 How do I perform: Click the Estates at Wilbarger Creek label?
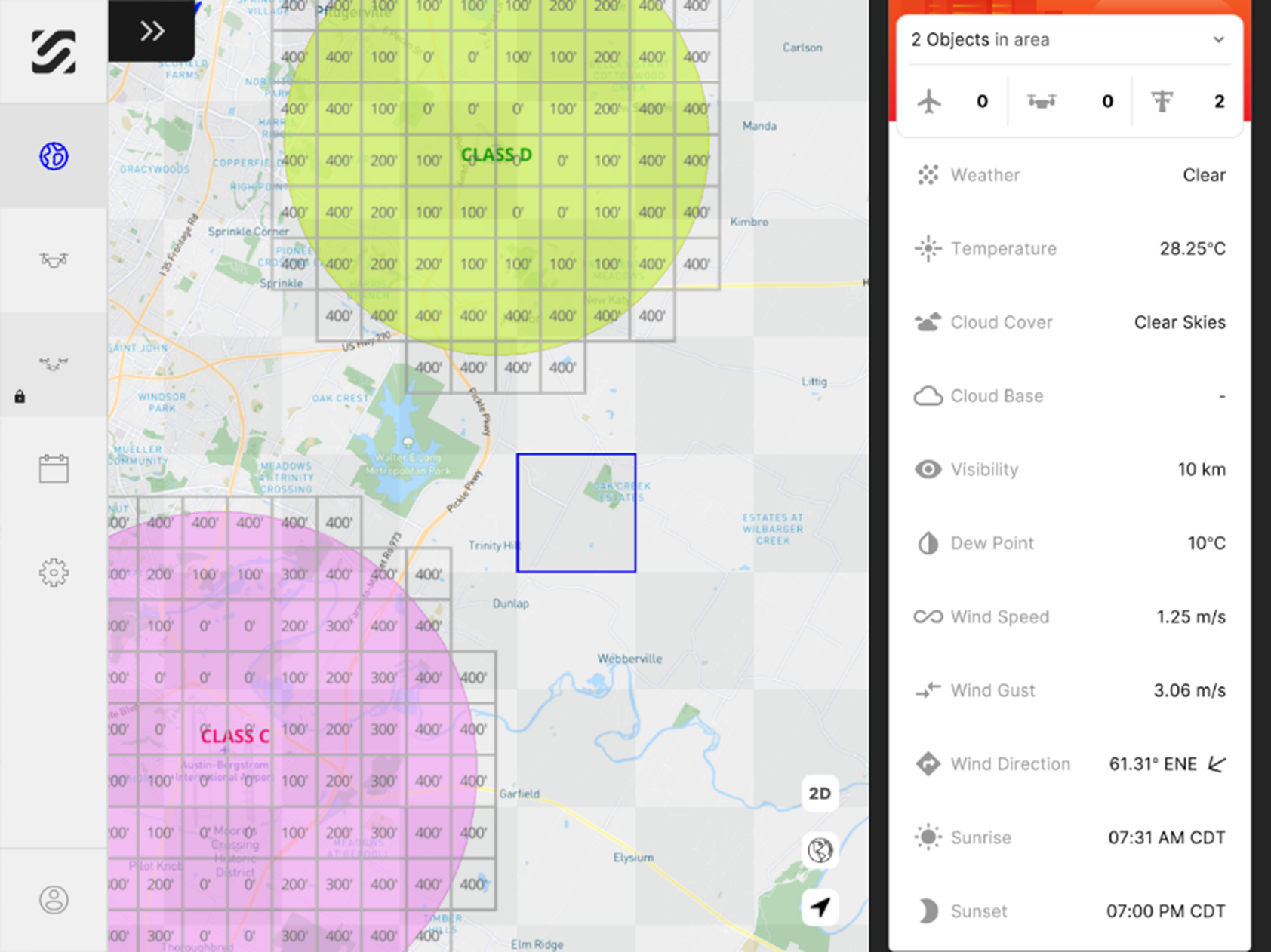coord(773,529)
